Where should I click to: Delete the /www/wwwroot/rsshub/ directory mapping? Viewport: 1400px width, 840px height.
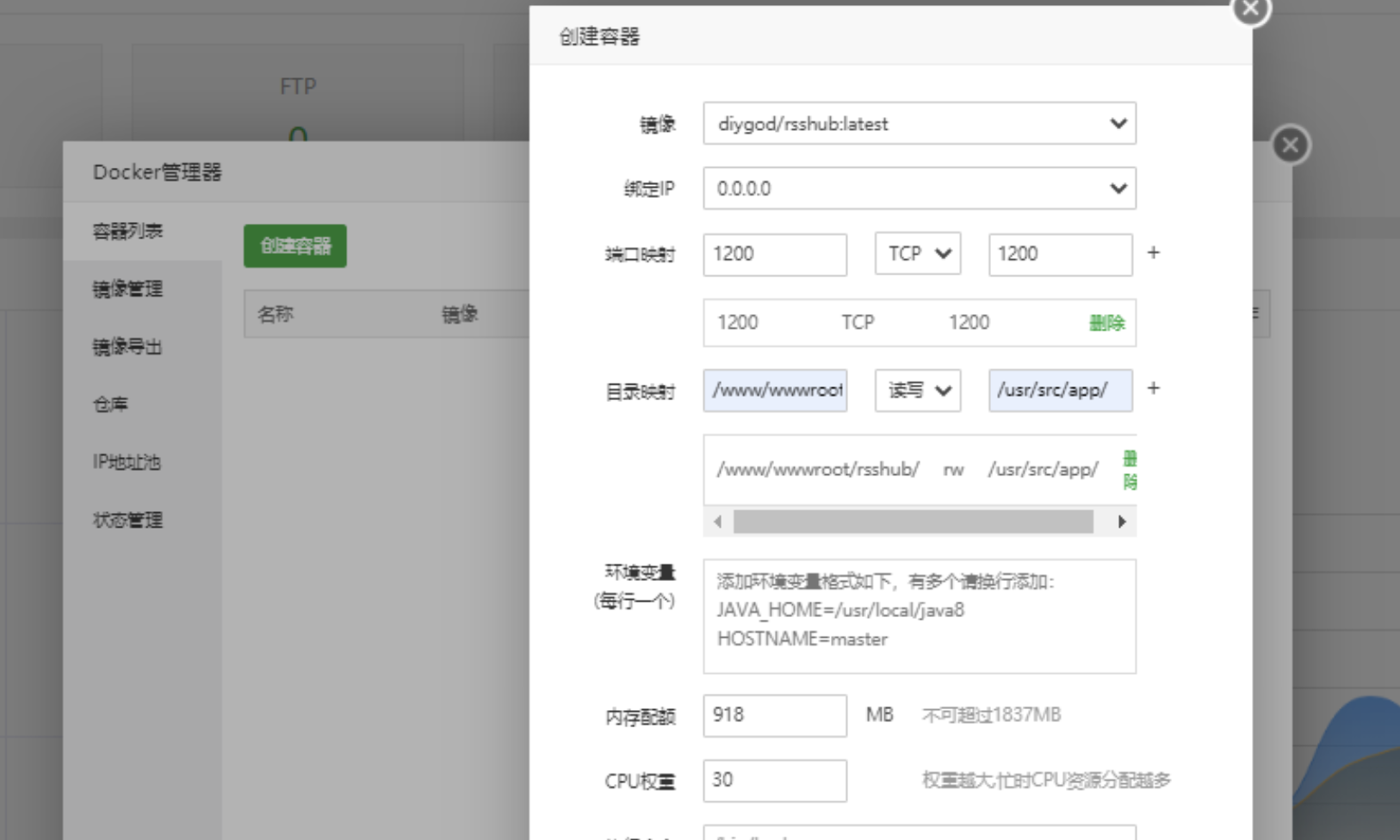(x=1129, y=470)
